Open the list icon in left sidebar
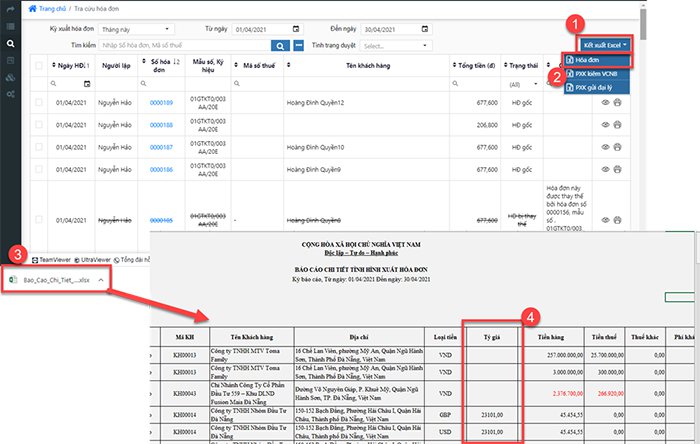700x444 pixels. pos(10,26)
